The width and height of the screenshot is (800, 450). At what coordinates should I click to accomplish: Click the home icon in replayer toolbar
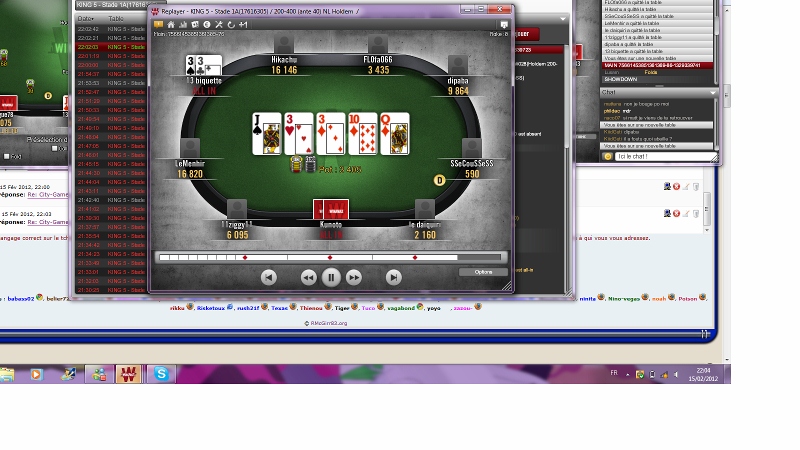170,24
